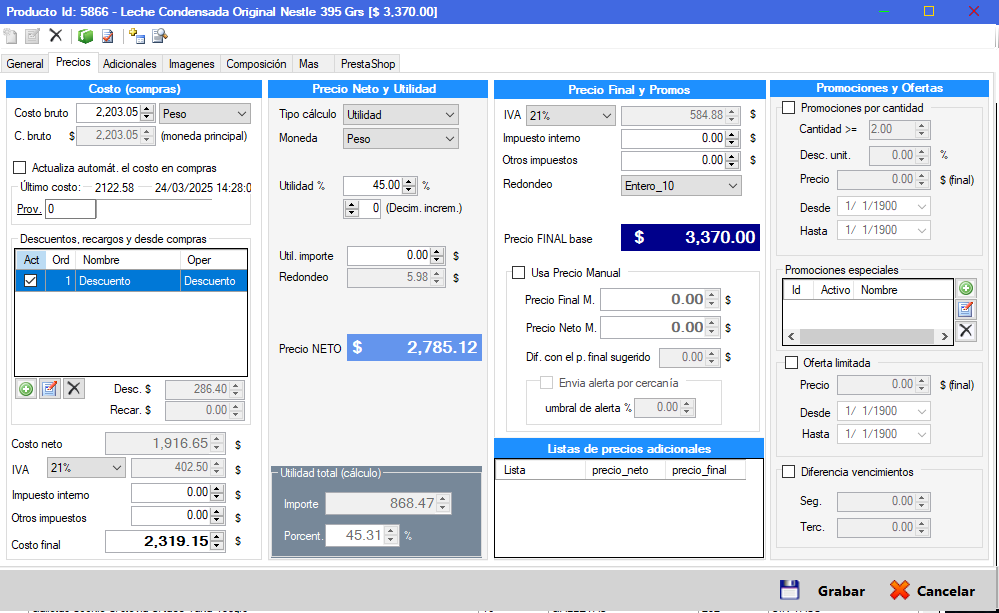Click the floppy disk Grabar icon
This screenshot has height=613, width=999.
click(789, 590)
